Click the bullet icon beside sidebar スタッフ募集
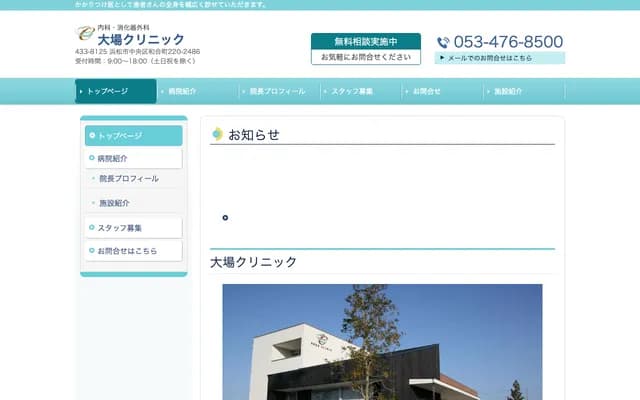 click(x=92, y=228)
